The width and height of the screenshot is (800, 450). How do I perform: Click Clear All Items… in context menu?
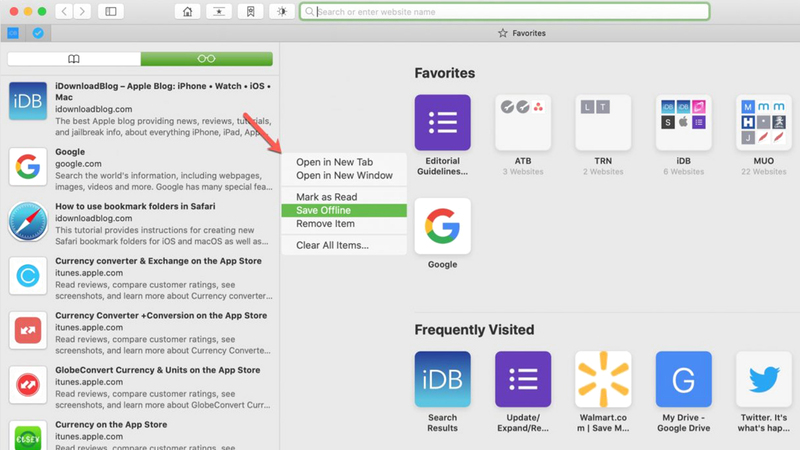pyautogui.click(x=332, y=245)
